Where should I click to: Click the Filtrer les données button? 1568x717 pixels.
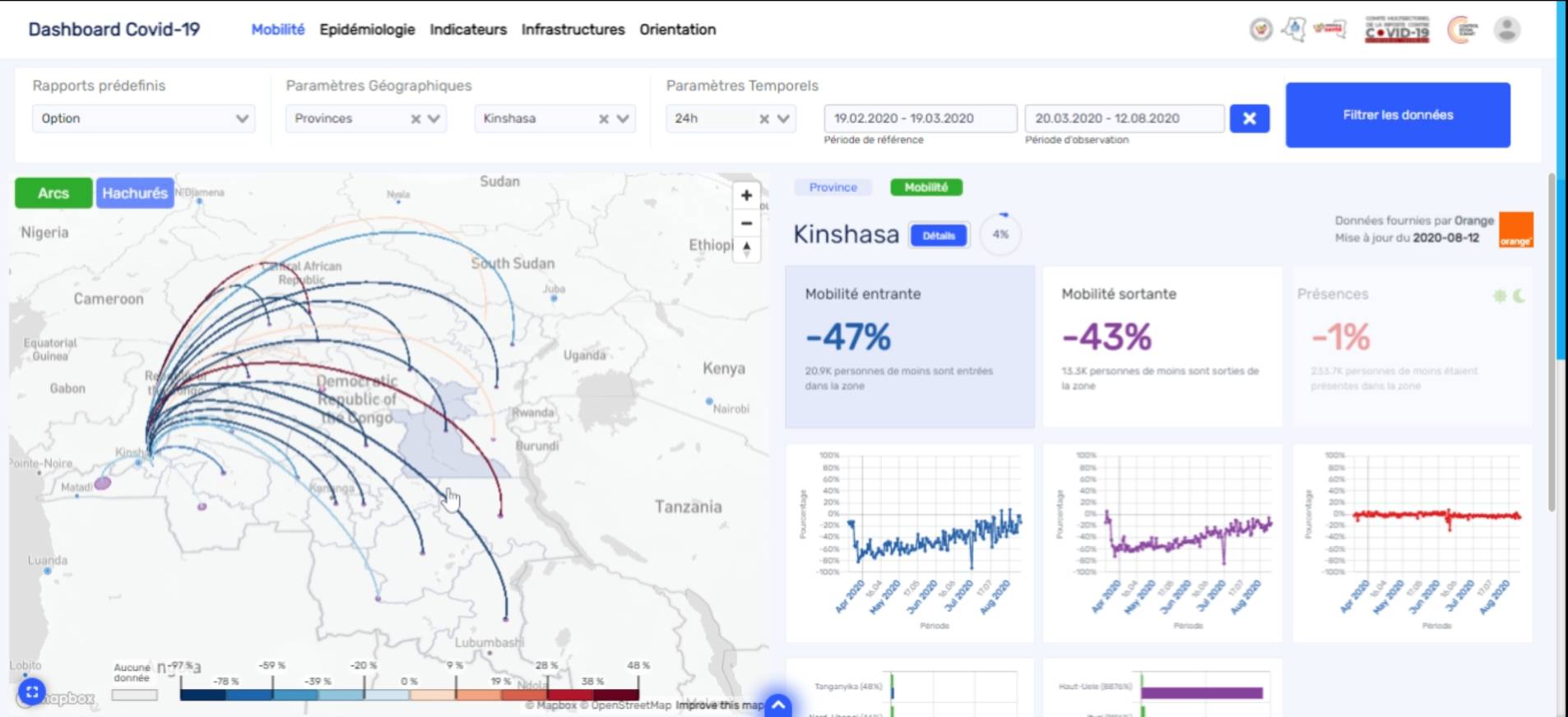pyautogui.click(x=1397, y=115)
